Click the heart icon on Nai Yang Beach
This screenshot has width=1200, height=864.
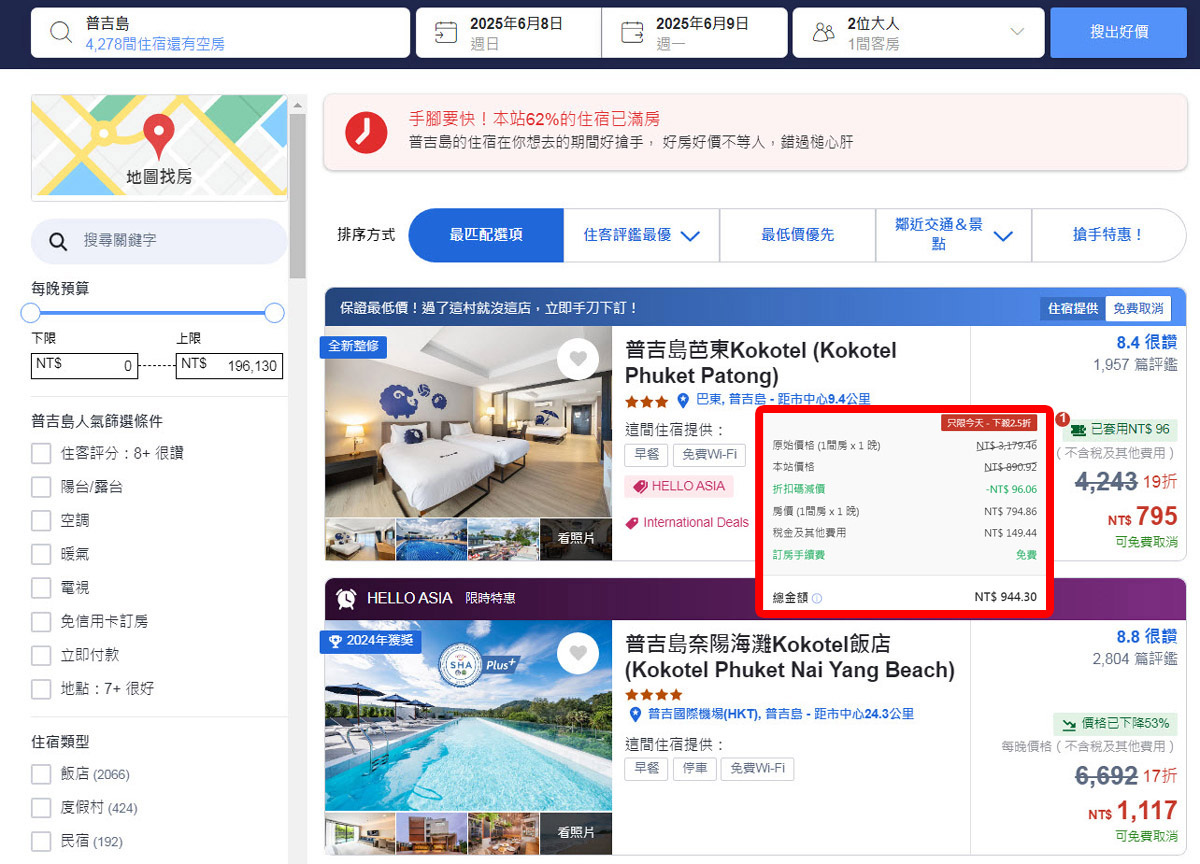coord(578,653)
